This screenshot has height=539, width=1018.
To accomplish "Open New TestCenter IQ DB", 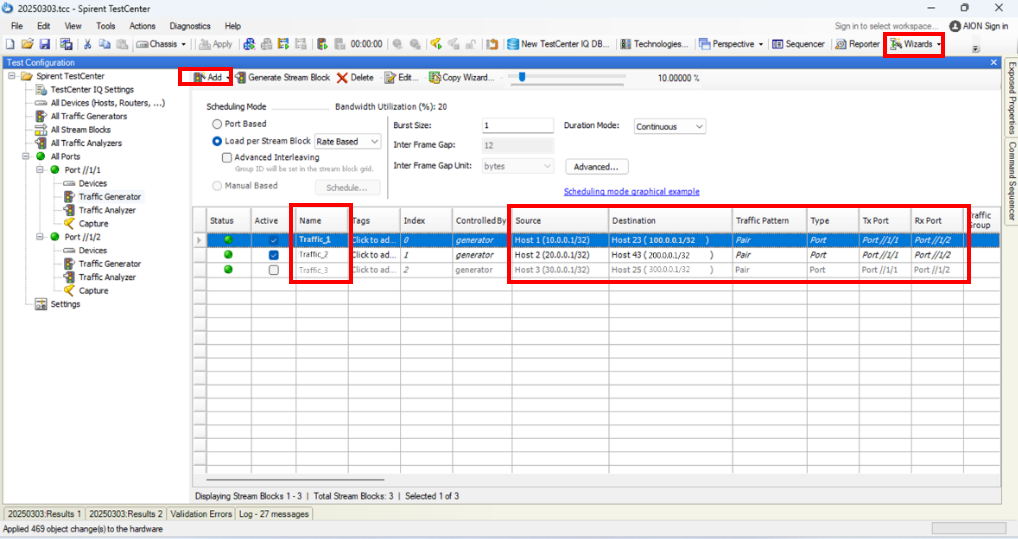I will [558, 44].
